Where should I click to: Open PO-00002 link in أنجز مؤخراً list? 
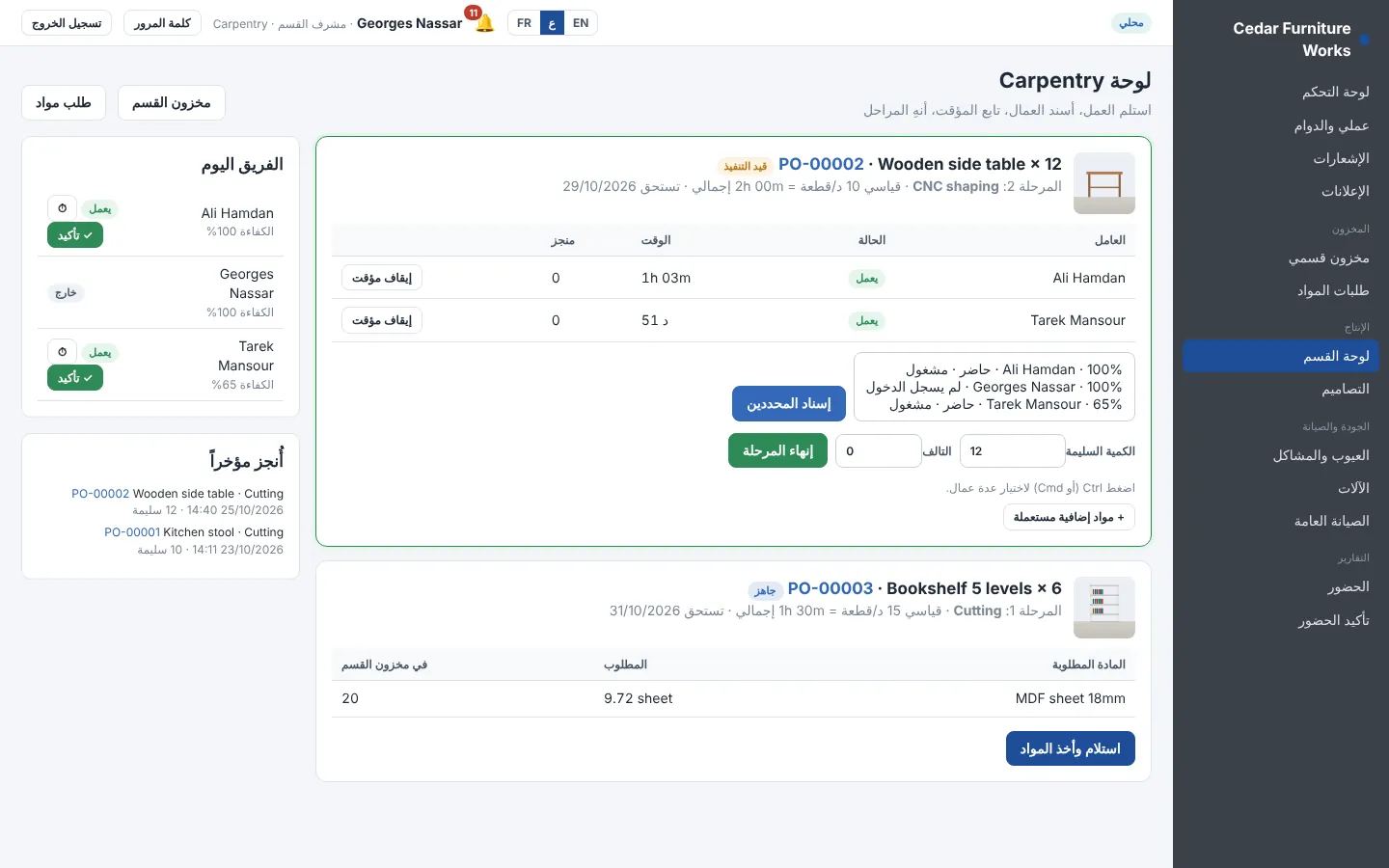100,494
